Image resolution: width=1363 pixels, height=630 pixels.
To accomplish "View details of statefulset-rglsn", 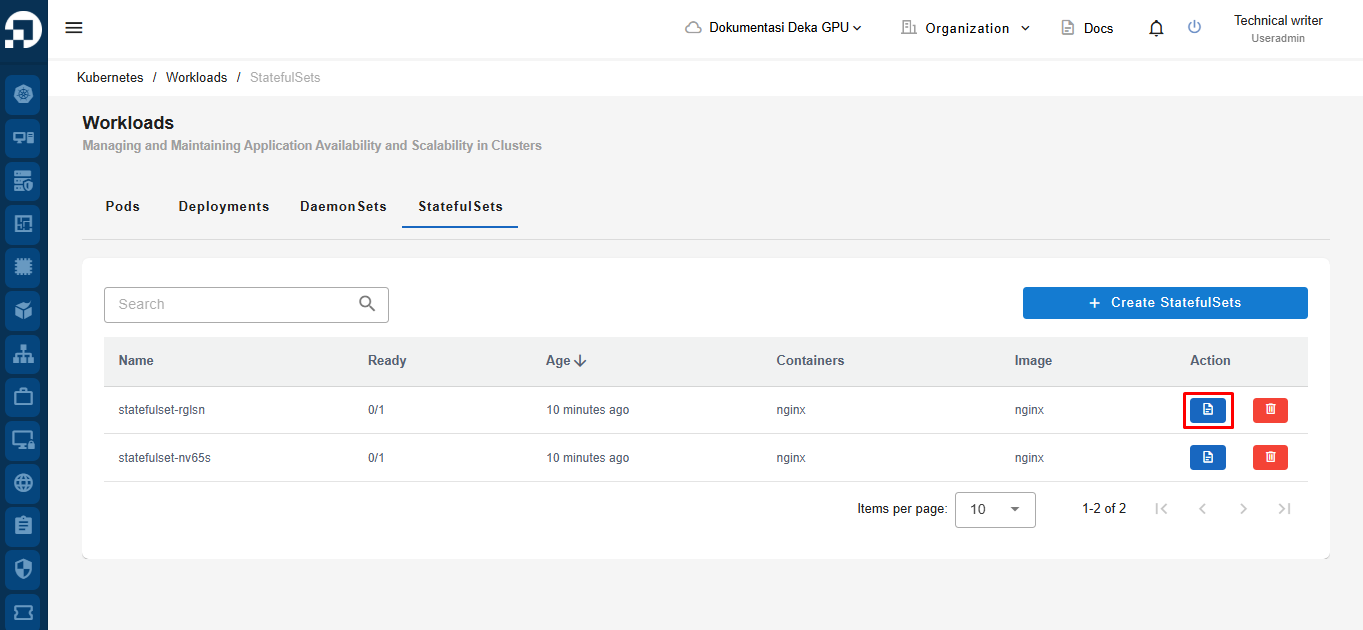I will 1207,410.
